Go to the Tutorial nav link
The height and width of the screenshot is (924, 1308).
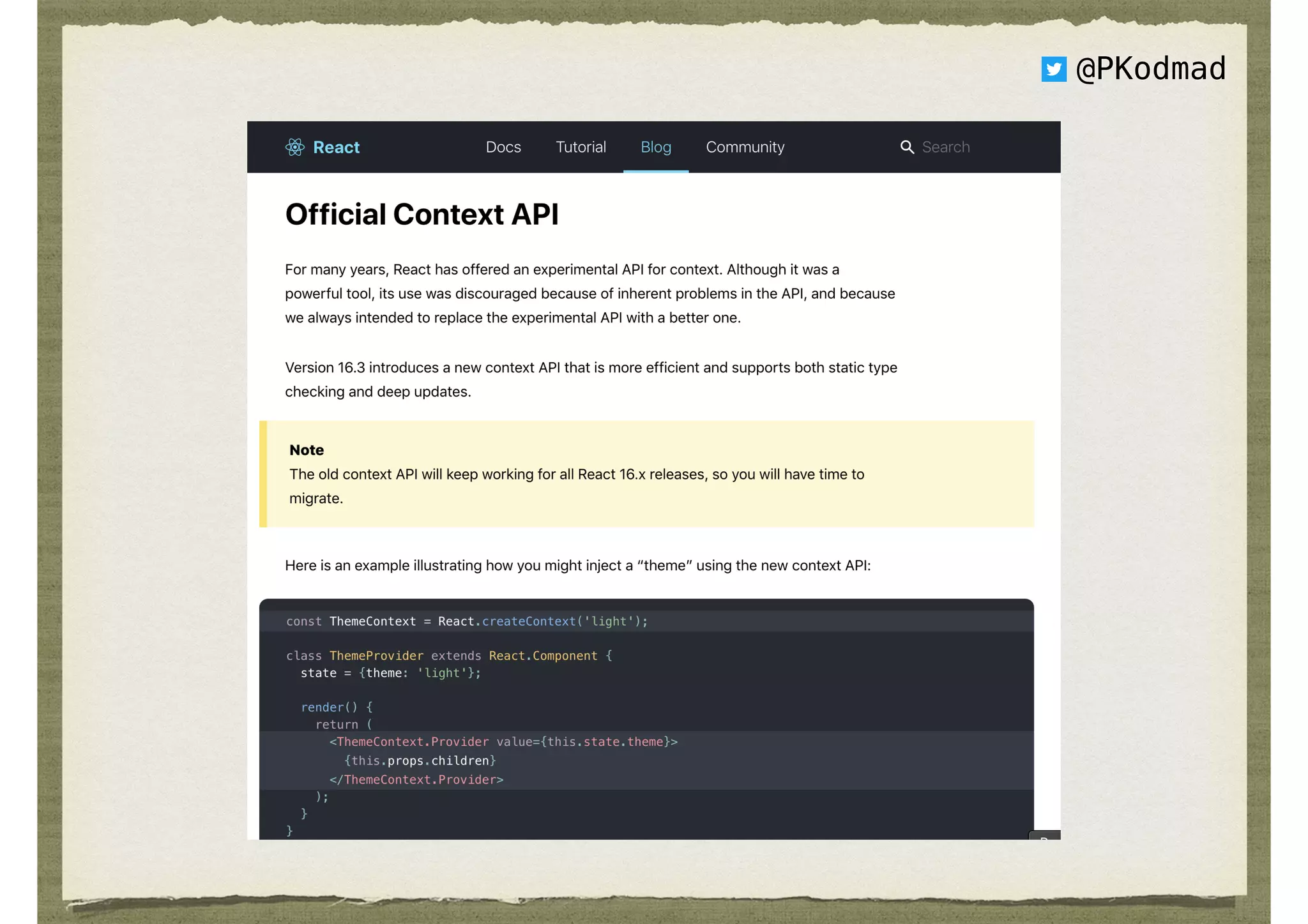(x=580, y=148)
